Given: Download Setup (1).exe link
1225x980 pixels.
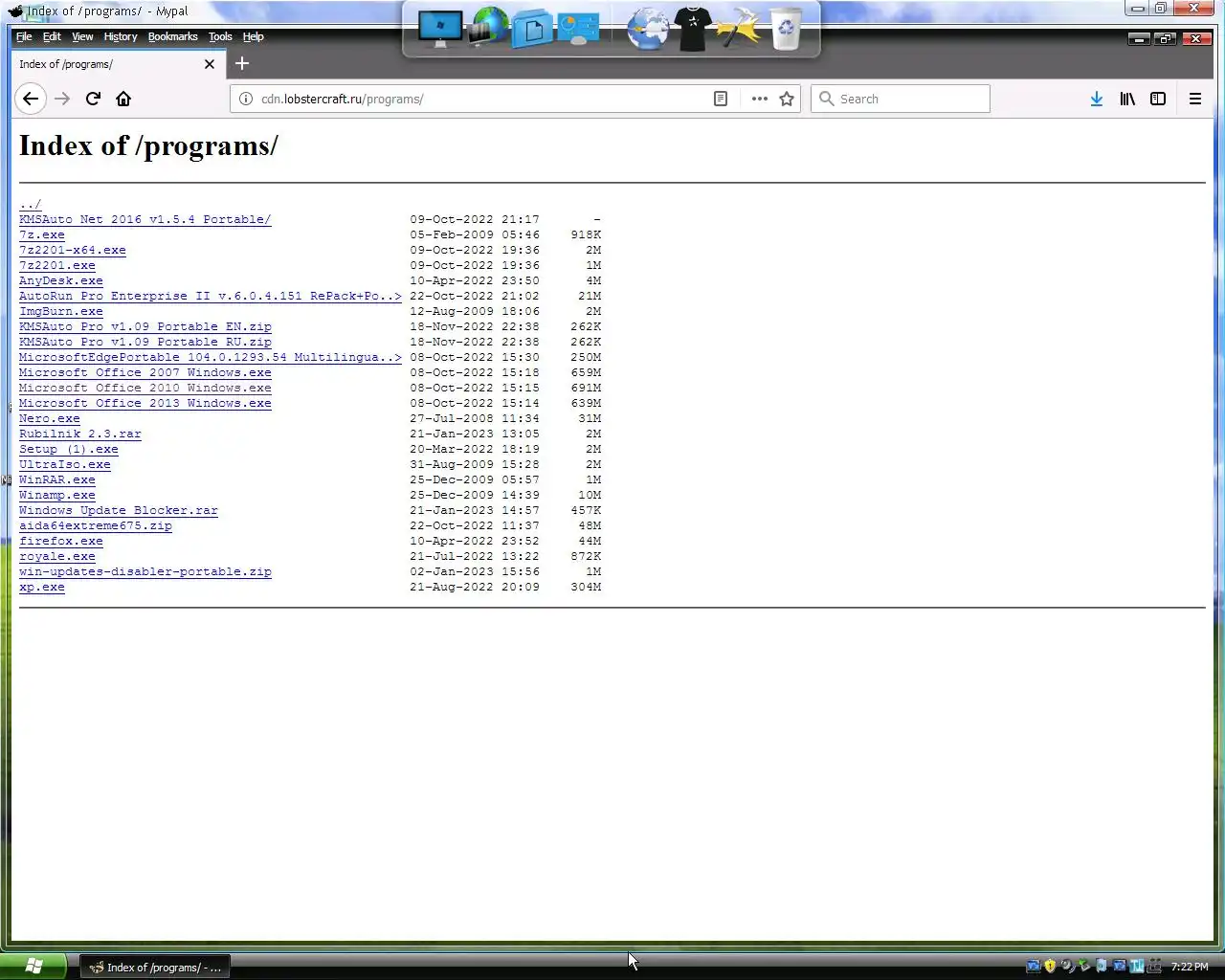Looking at the screenshot, I should [69, 449].
